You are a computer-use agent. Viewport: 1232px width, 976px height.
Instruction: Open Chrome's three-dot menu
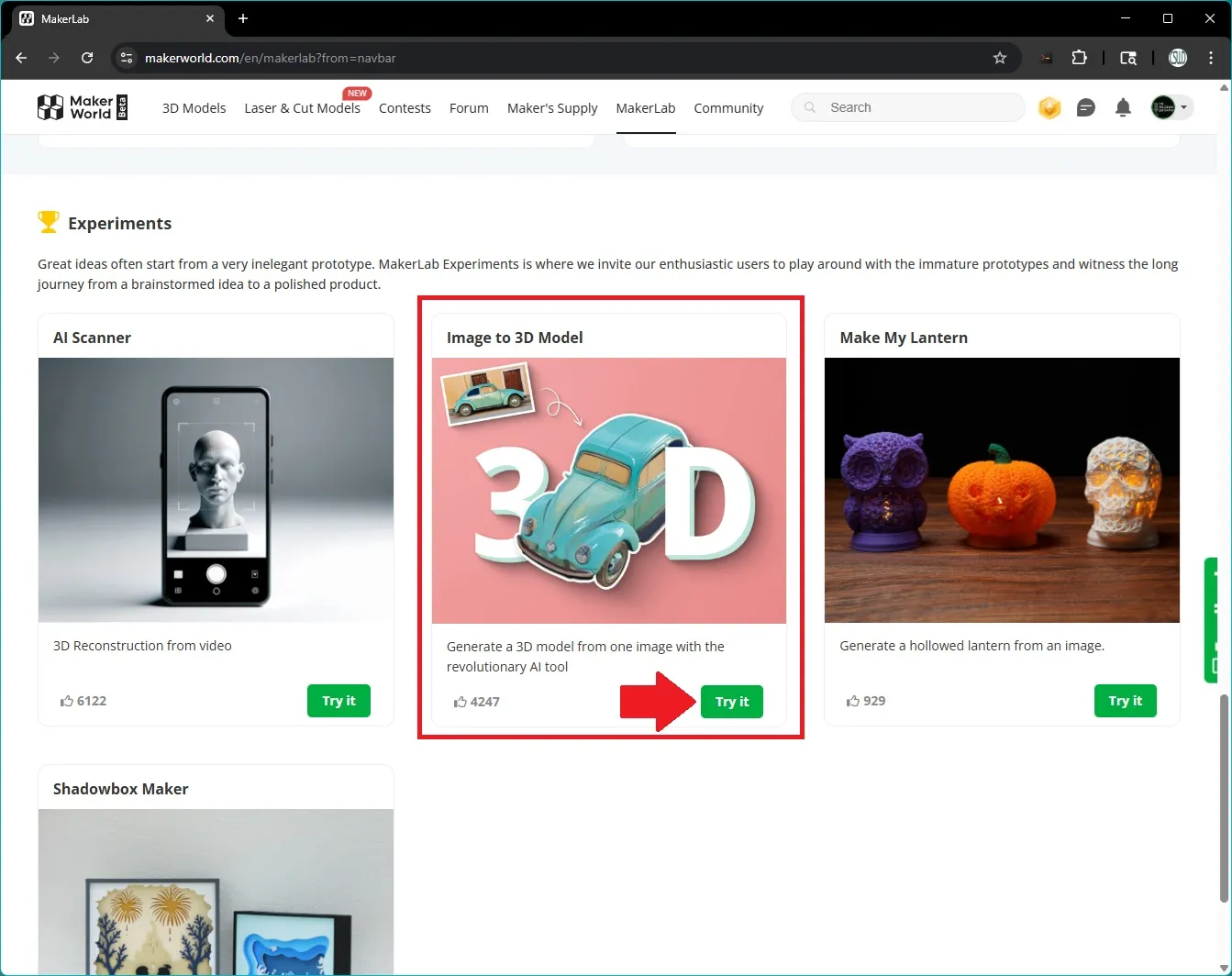[x=1211, y=57]
